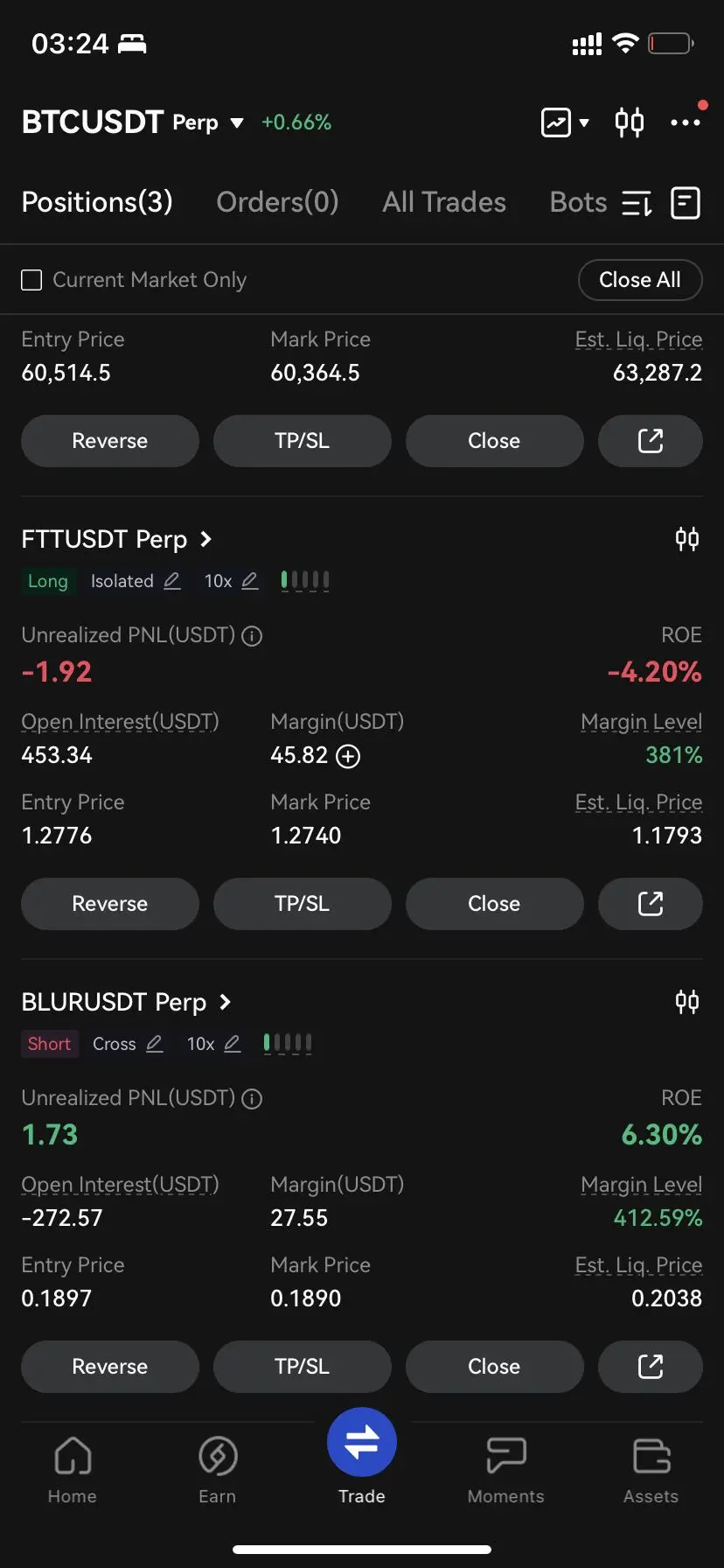The image size is (724, 1568).
Task: Tap TP/SL for the FTTUSDT position
Action: 303,904
